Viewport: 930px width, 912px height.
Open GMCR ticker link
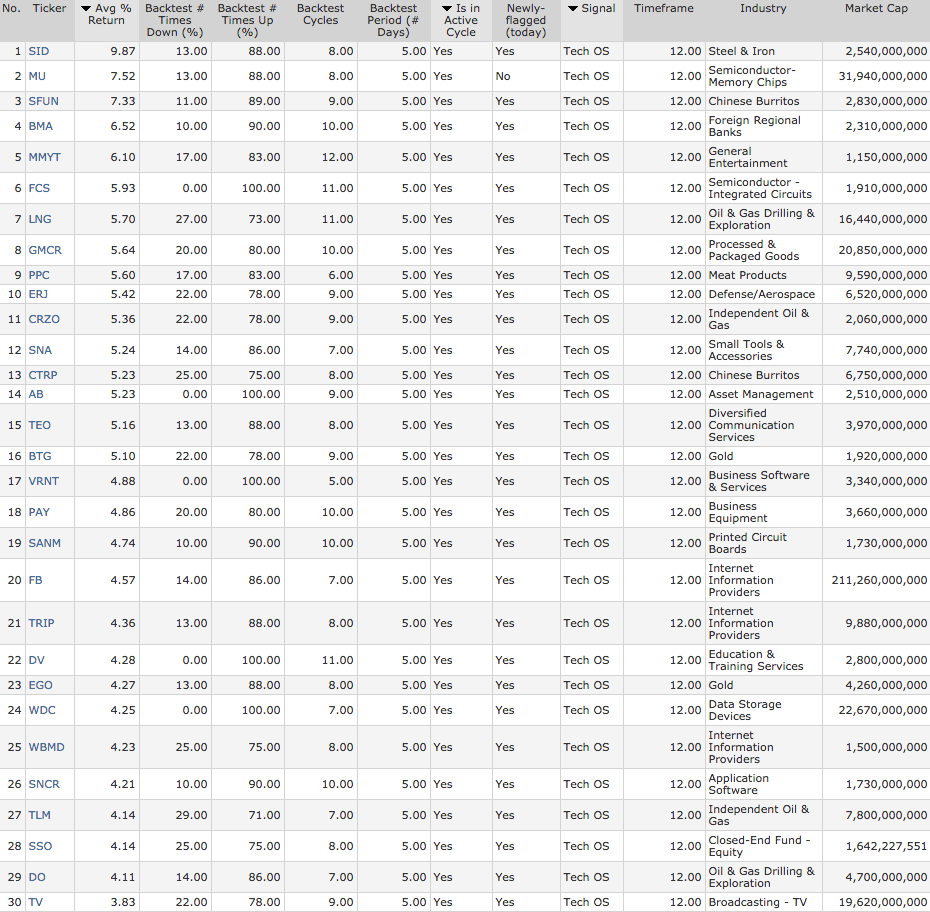pos(45,250)
